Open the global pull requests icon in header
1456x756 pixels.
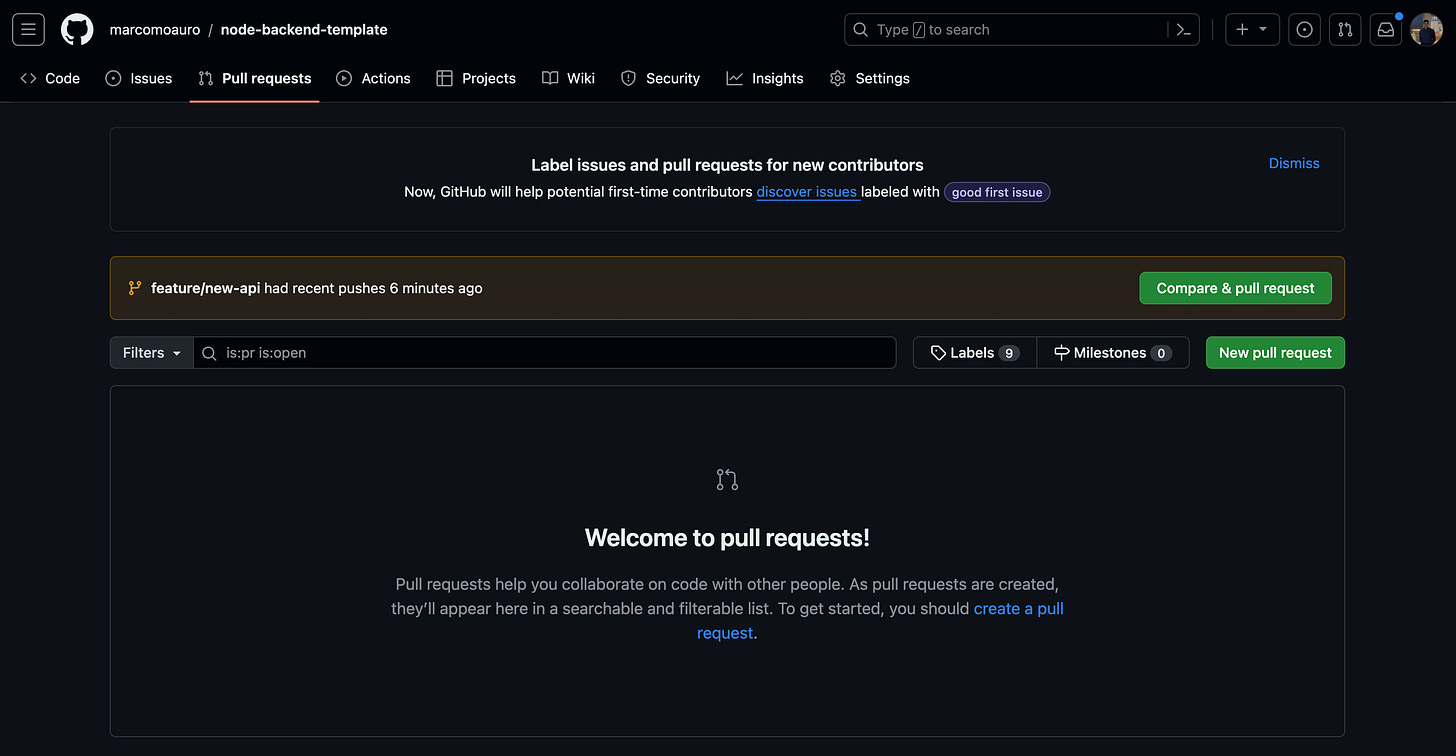coord(1345,30)
